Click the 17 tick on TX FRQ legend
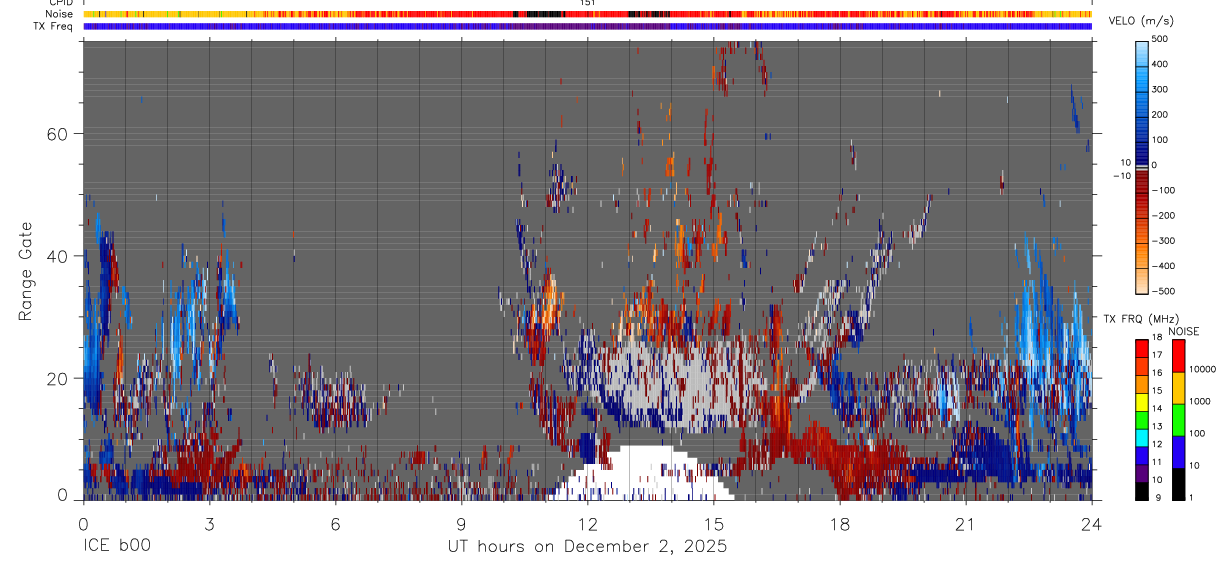The width and height of the screenshot is (1228, 567). click(1158, 355)
